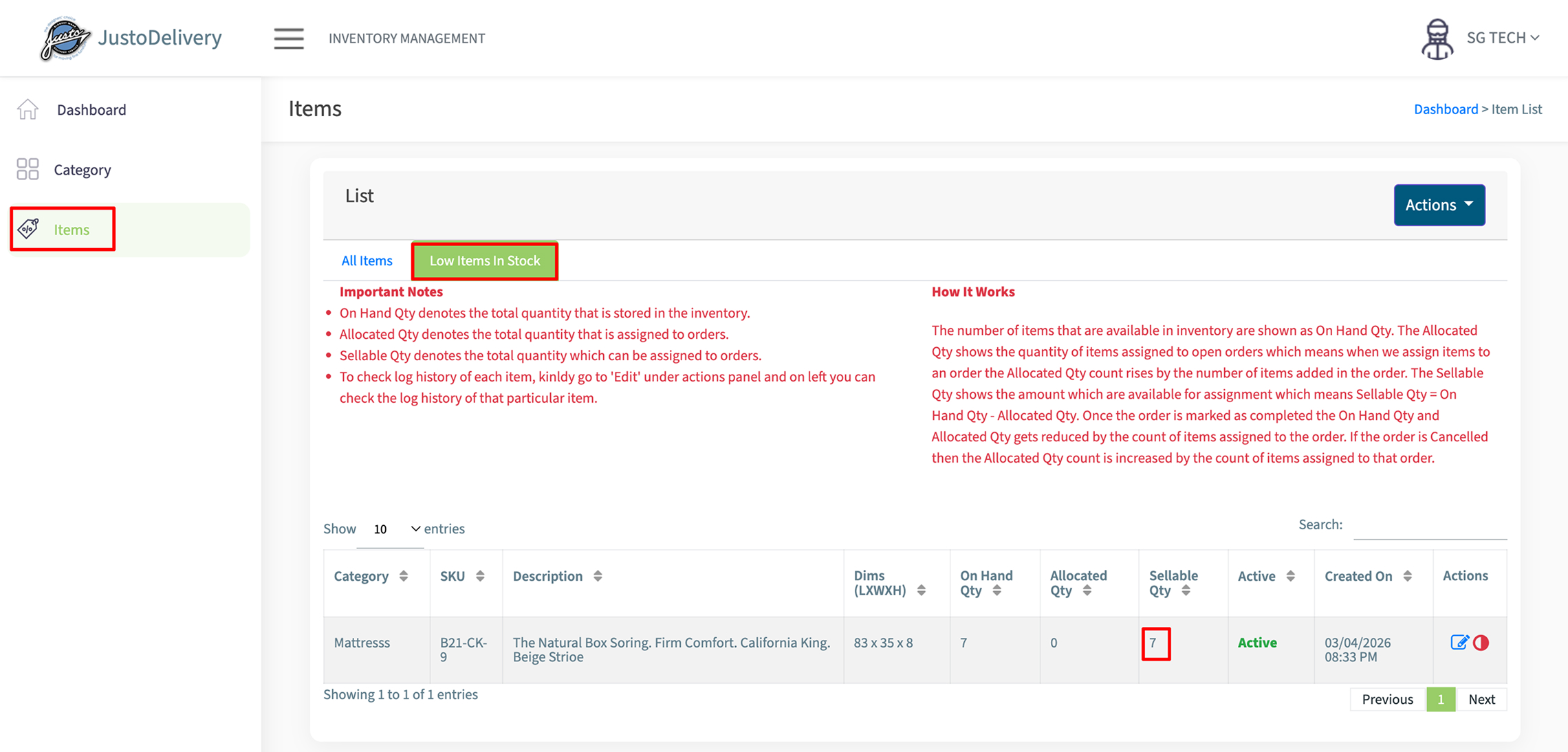
Task: Click the Items tag icon in sidebar
Action: click(x=29, y=229)
